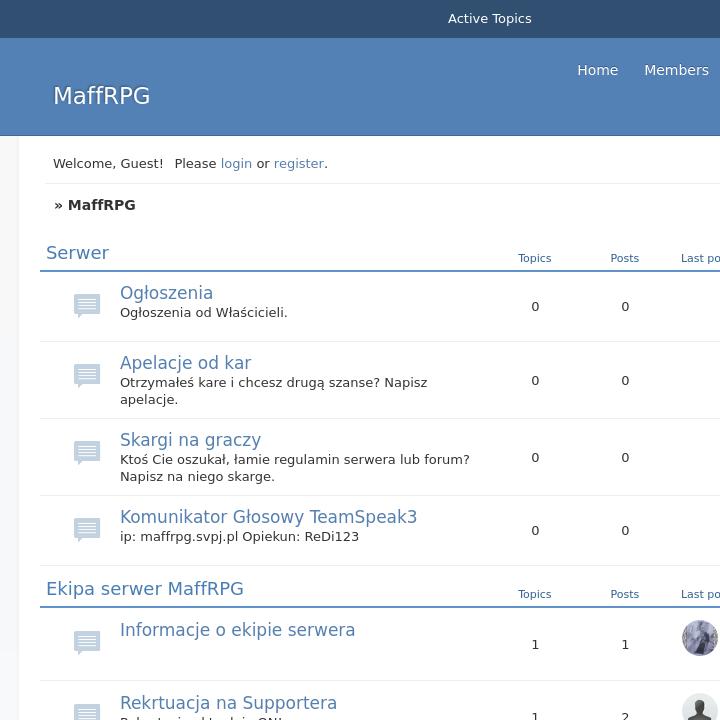This screenshot has width=720, height=720.
Task: Open the Active Topics page
Action: (x=489, y=19)
